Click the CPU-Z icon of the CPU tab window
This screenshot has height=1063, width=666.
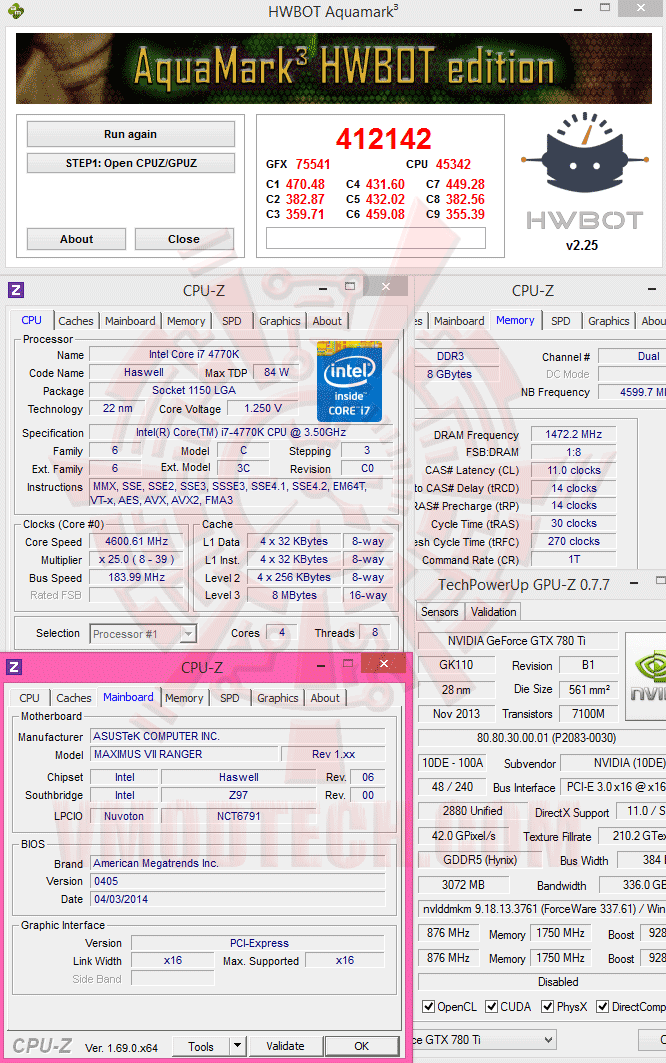(16, 290)
